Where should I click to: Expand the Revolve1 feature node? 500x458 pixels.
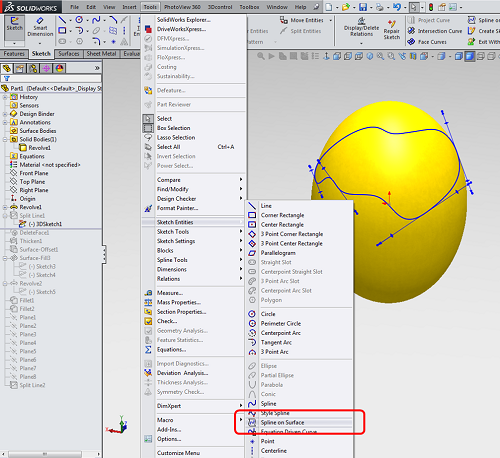click(x=5, y=207)
